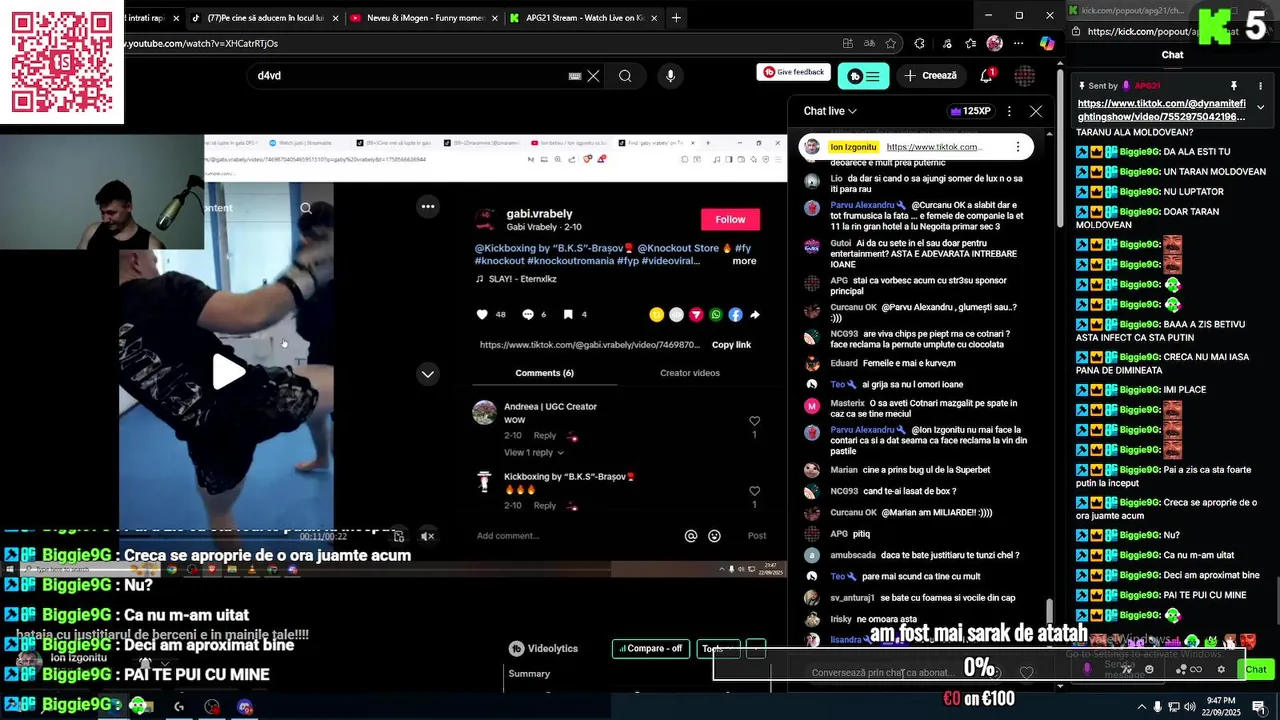
Task: Expand View 1 reply under Andreea's comment
Action: pos(534,453)
